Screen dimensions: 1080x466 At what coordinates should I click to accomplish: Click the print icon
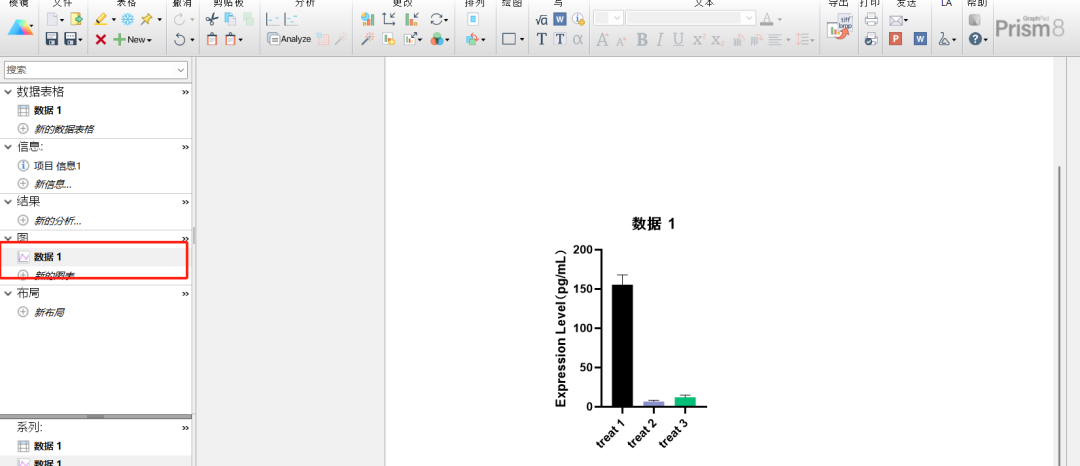tap(871, 19)
